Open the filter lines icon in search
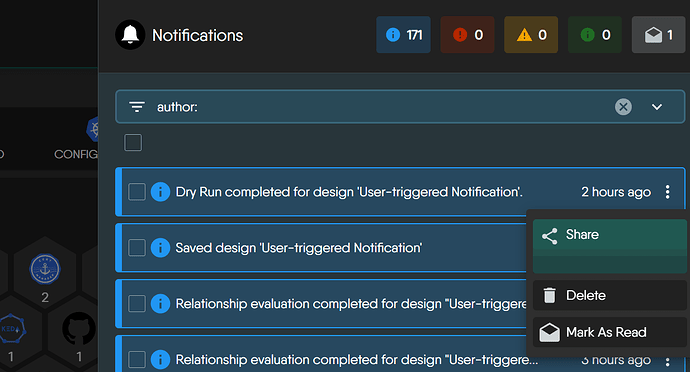690x372 pixels. pyautogui.click(x=137, y=107)
